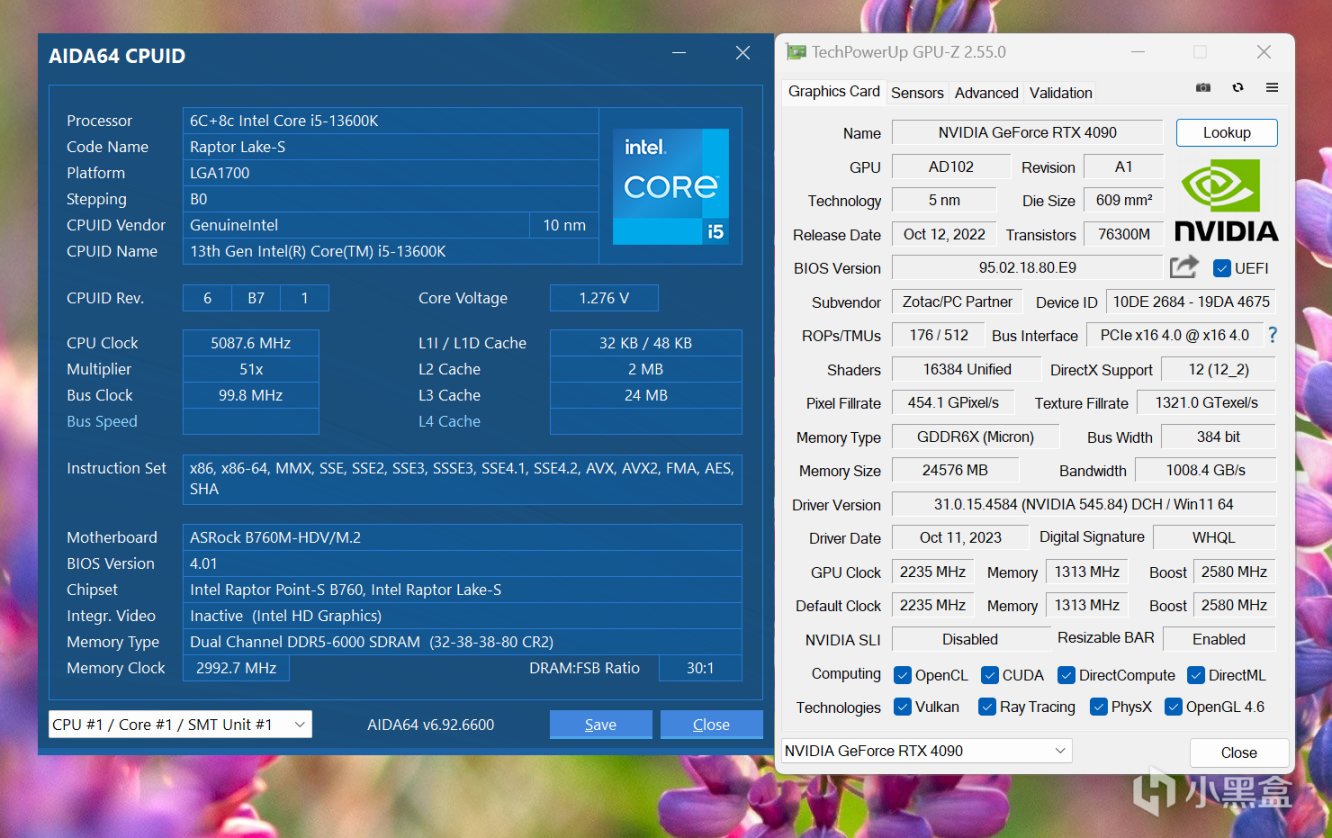The height and width of the screenshot is (838, 1332).
Task: Click the Bandwidth value '1008.4 GB/s'
Action: point(1205,471)
